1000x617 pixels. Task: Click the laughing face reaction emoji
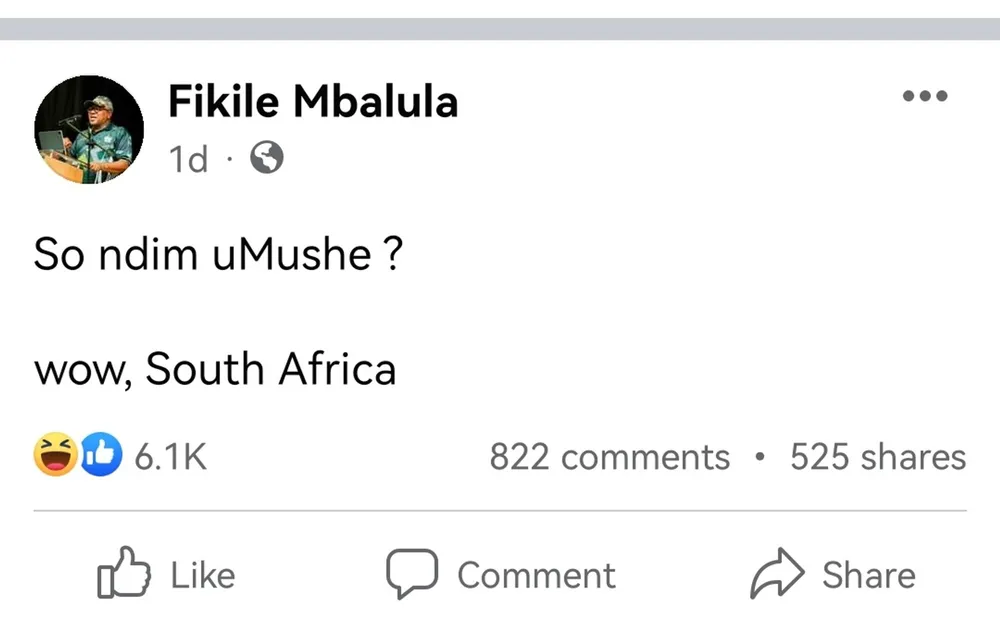pyautogui.click(x=54, y=456)
